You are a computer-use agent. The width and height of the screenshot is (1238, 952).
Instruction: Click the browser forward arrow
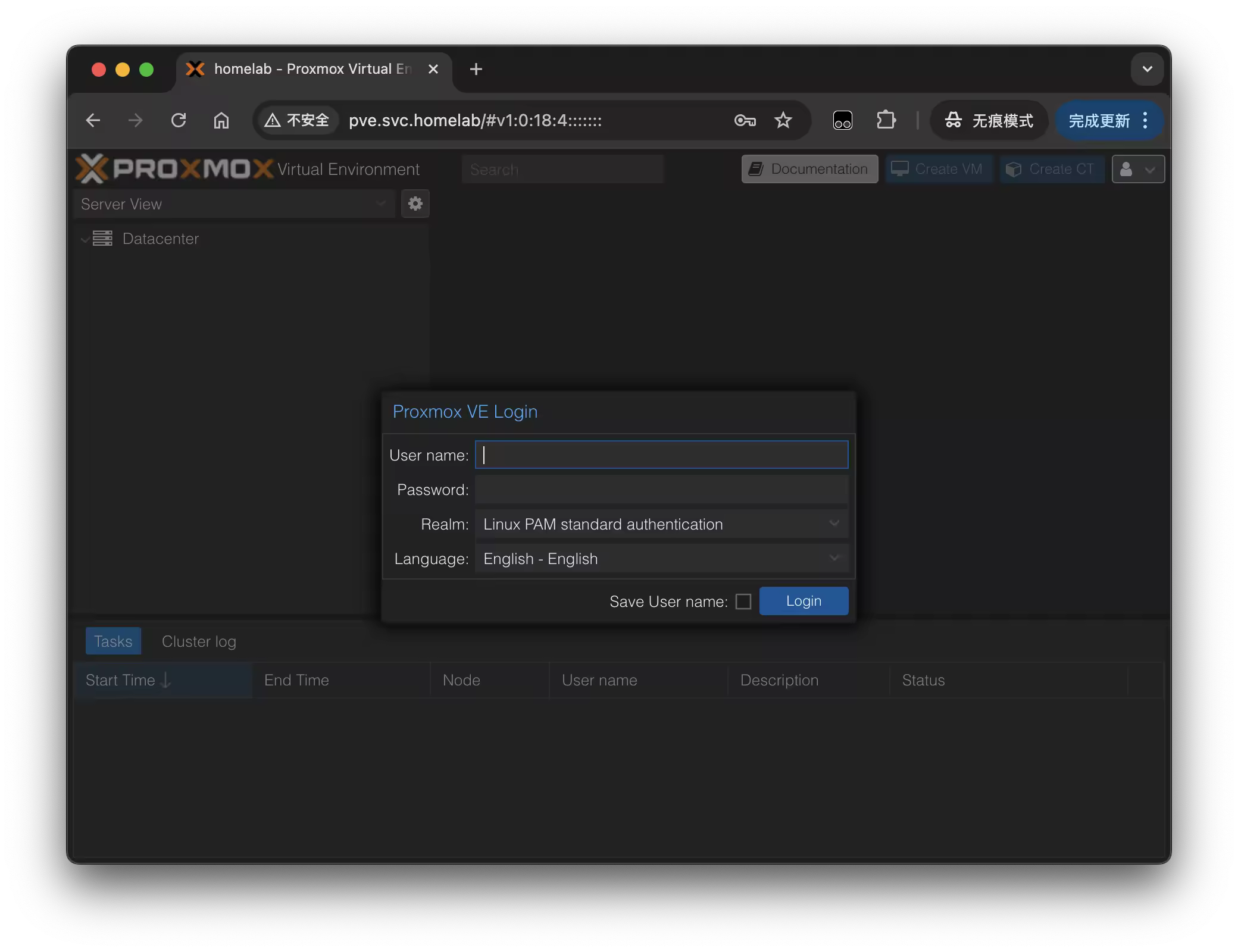coord(136,121)
